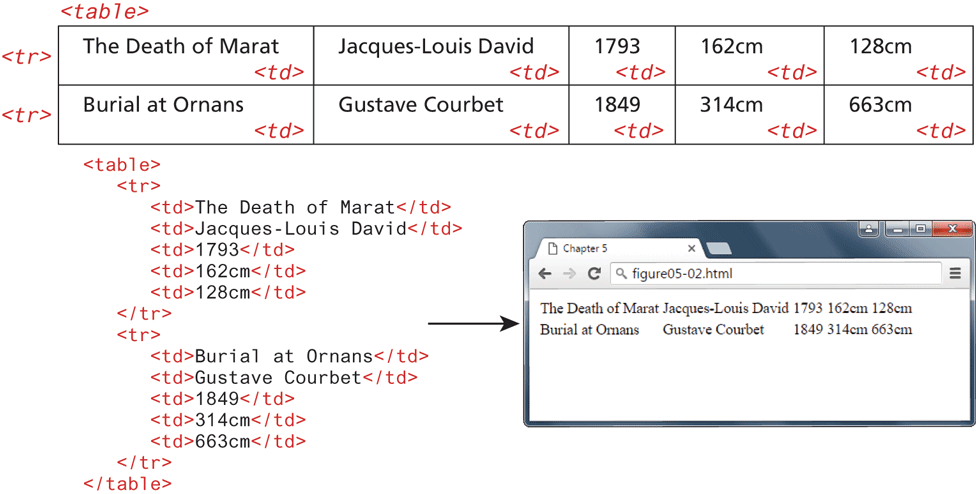Open the Chrome hamburger menu
This screenshot has width=976, height=494.
pyautogui.click(x=955, y=274)
